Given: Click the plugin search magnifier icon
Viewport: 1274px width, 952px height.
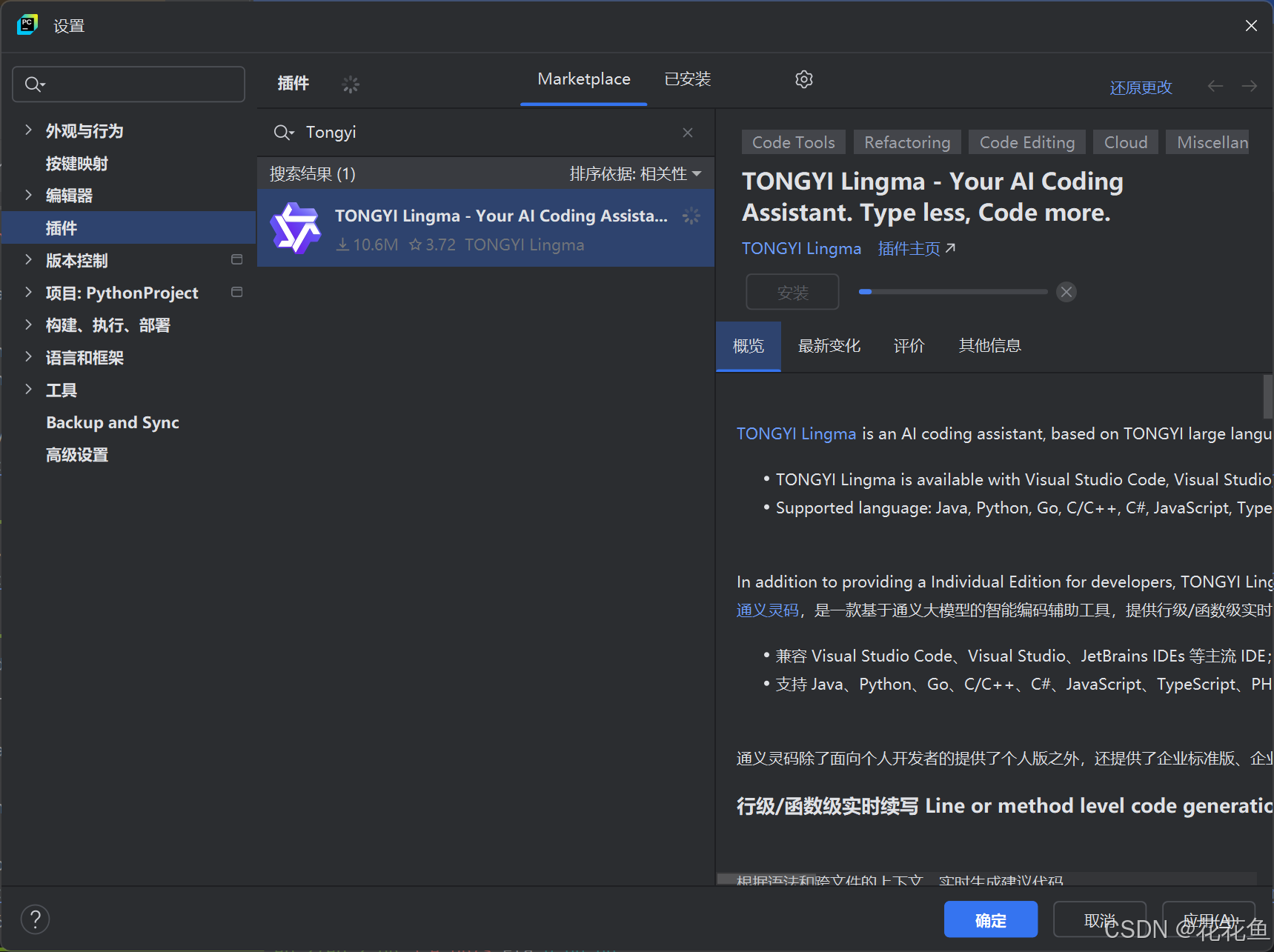Looking at the screenshot, I should (283, 133).
